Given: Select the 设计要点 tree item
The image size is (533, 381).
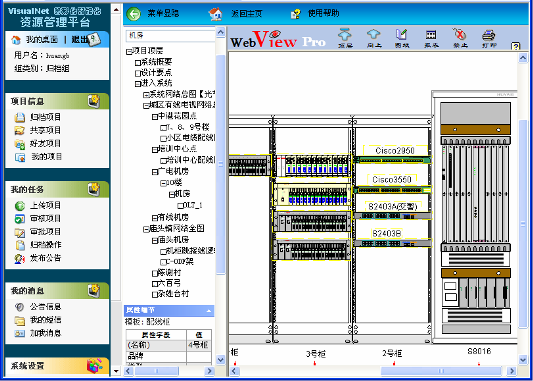Looking at the screenshot, I should click(156, 73).
